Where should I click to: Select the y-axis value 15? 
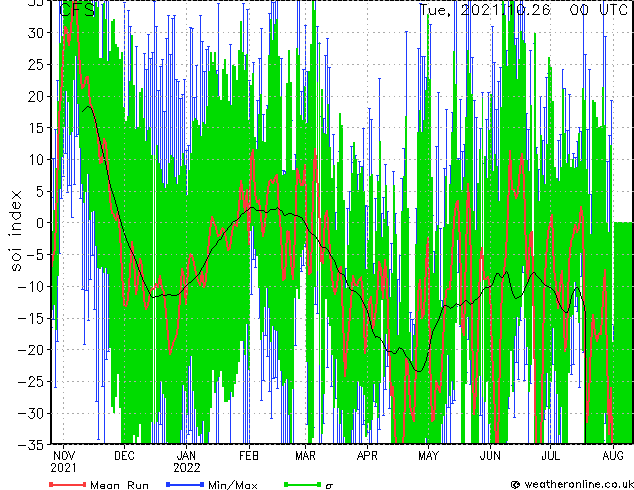(36, 128)
